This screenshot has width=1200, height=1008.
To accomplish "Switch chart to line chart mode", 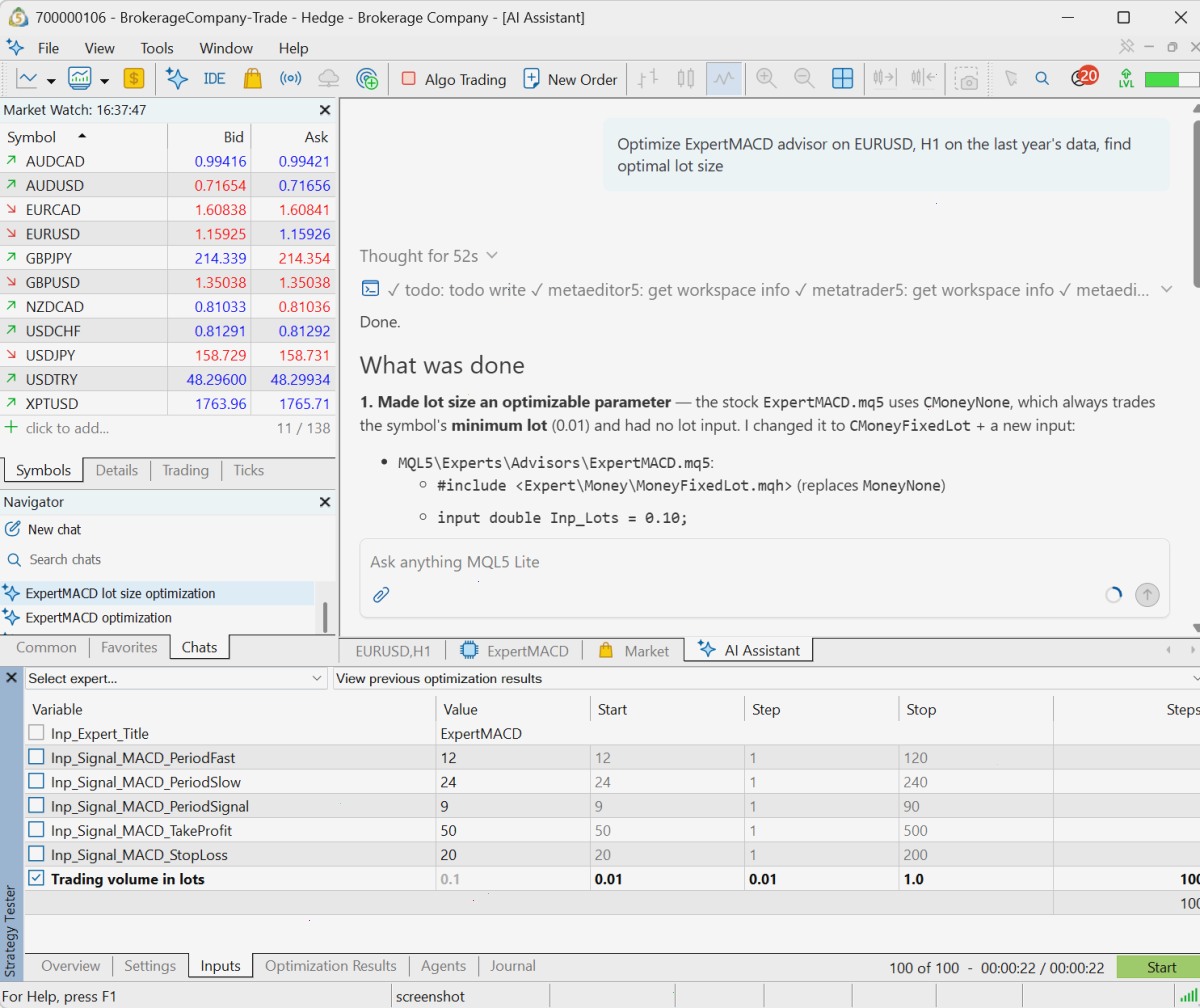I will click(x=724, y=79).
